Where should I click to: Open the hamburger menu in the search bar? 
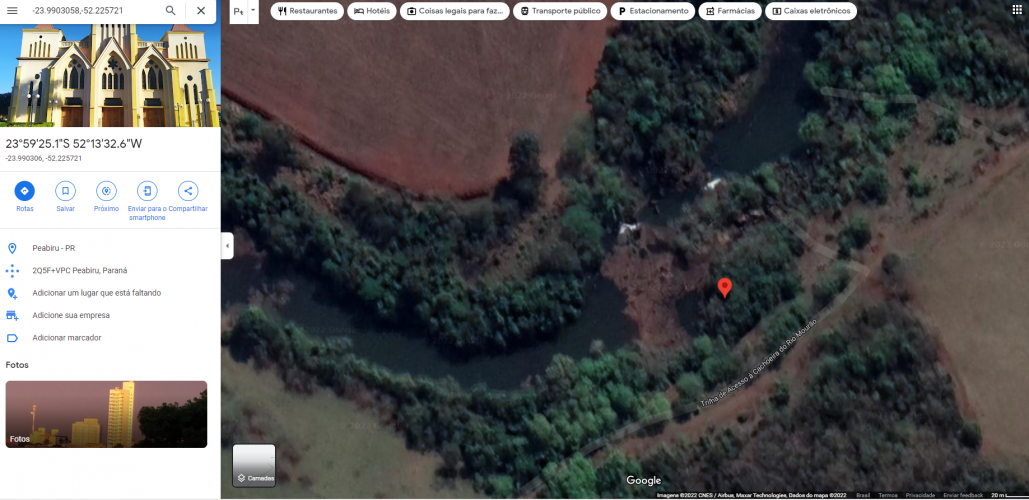[12, 10]
